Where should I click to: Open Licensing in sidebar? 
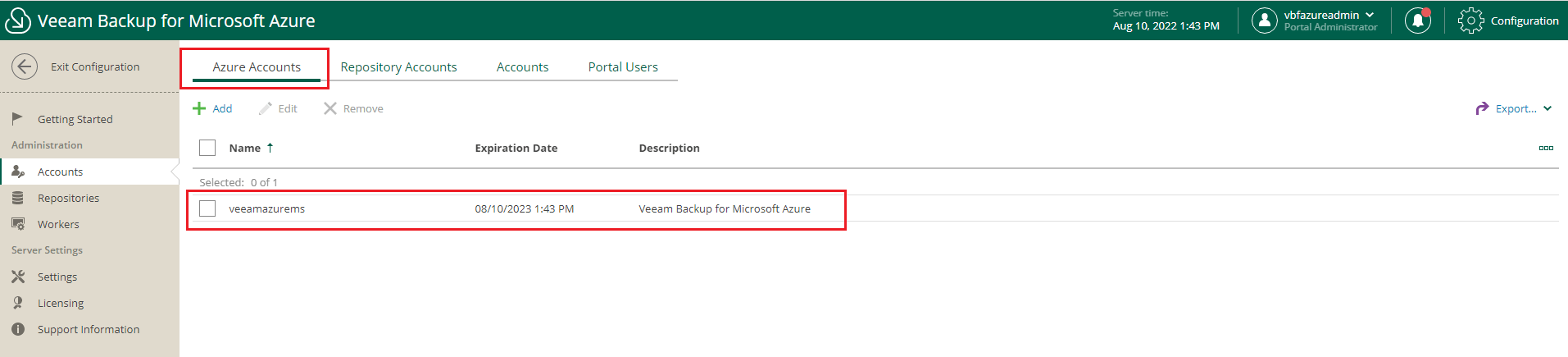pos(61,303)
